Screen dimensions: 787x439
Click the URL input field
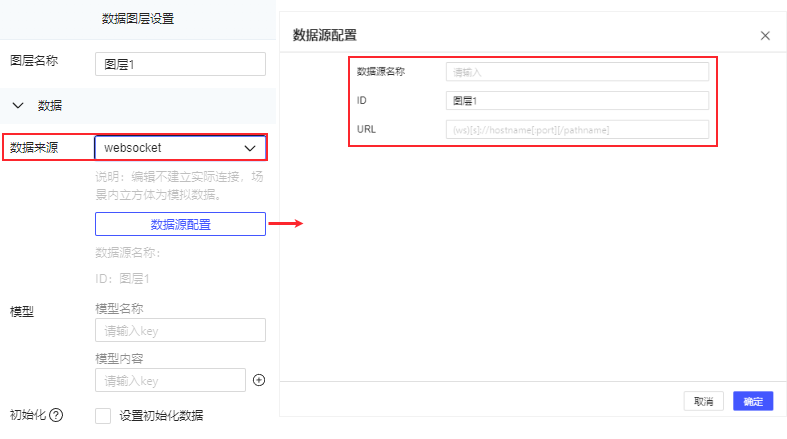[x=577, y=130]
